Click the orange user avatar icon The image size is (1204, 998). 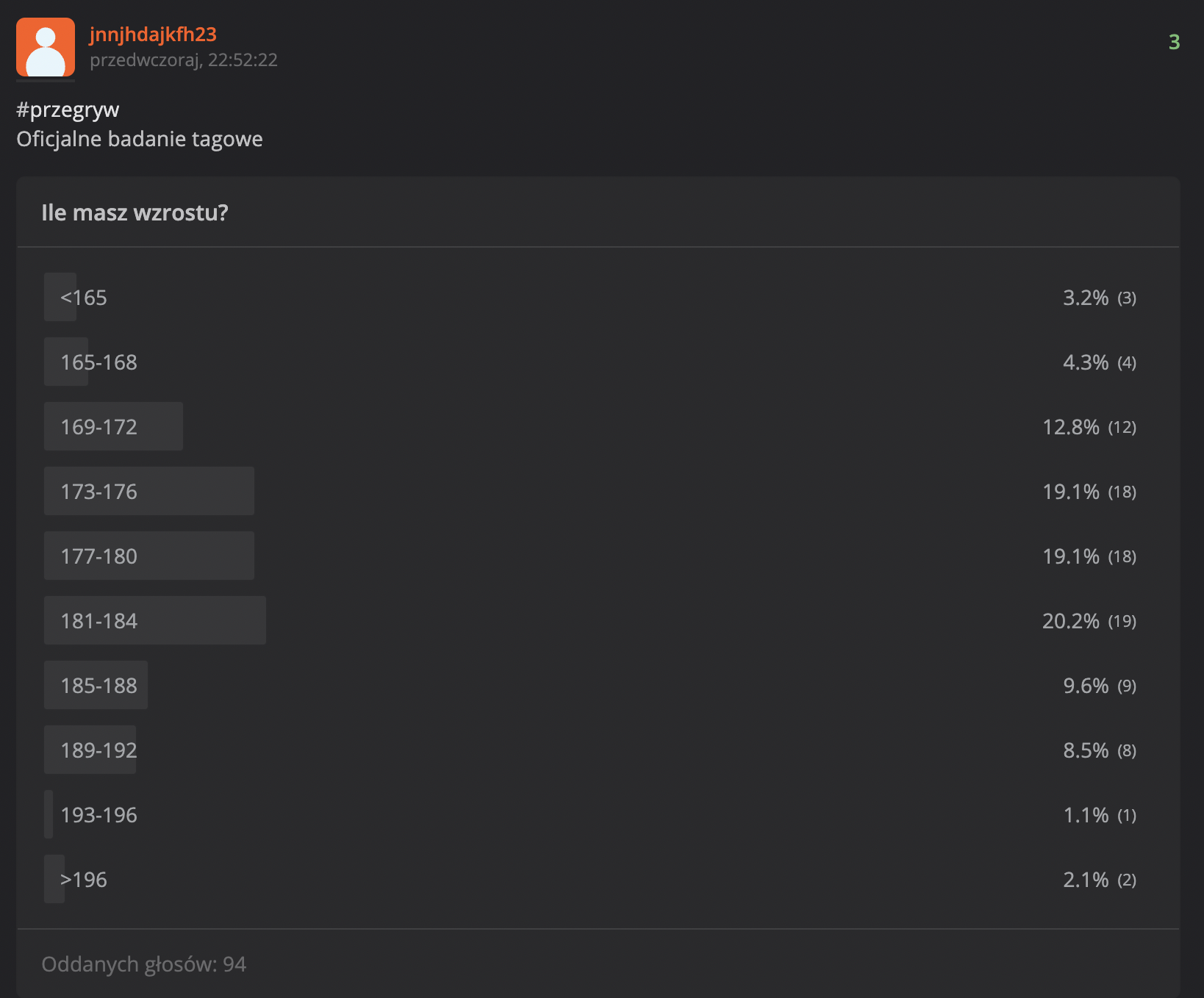pos(46,47)
